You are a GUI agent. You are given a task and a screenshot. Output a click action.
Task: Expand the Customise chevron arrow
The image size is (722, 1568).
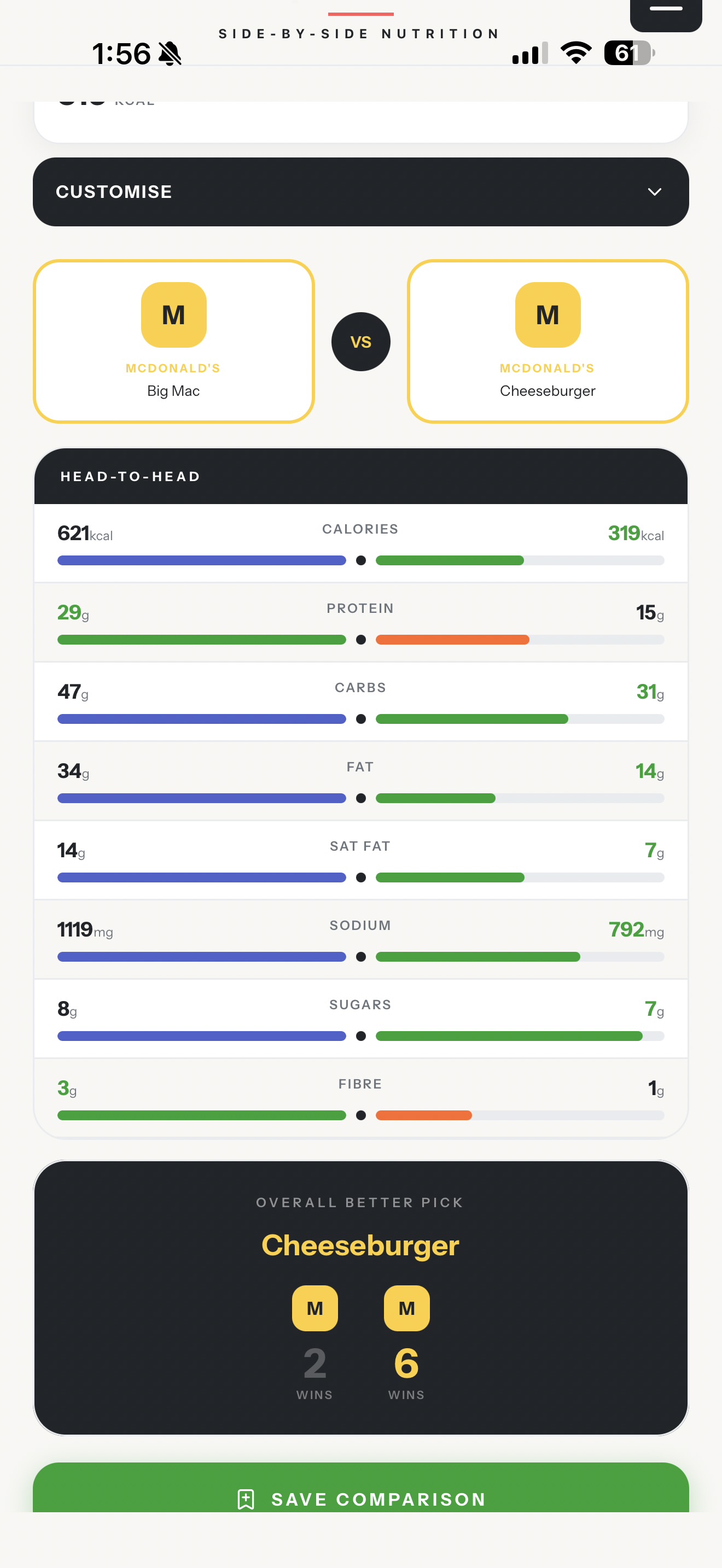tap(654, 192)
